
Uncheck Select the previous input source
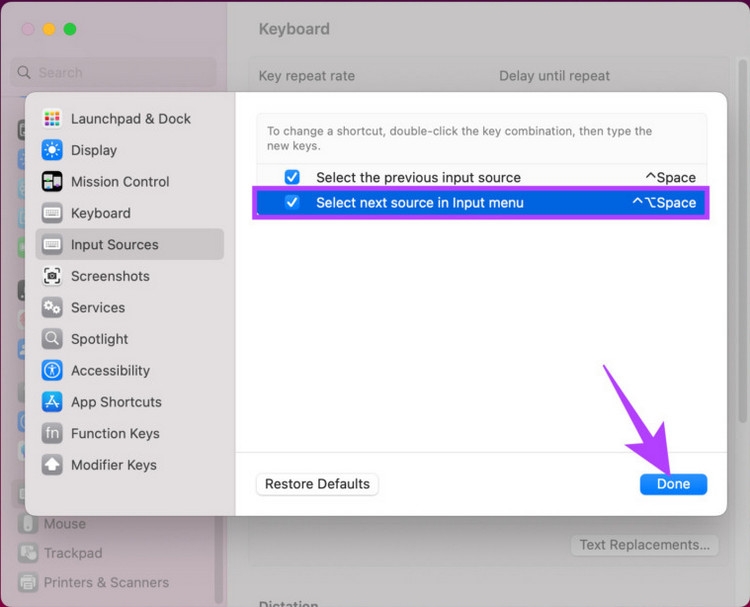292,177
